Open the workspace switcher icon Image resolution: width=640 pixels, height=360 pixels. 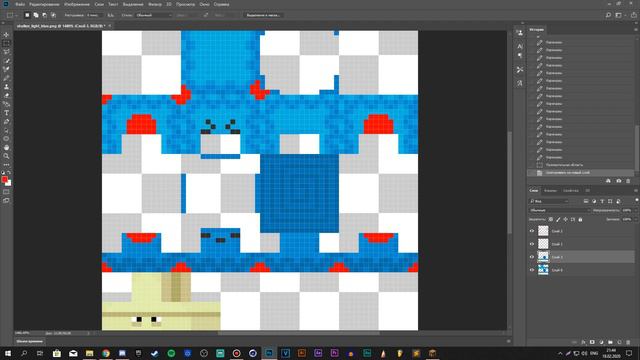click(619, 15)
